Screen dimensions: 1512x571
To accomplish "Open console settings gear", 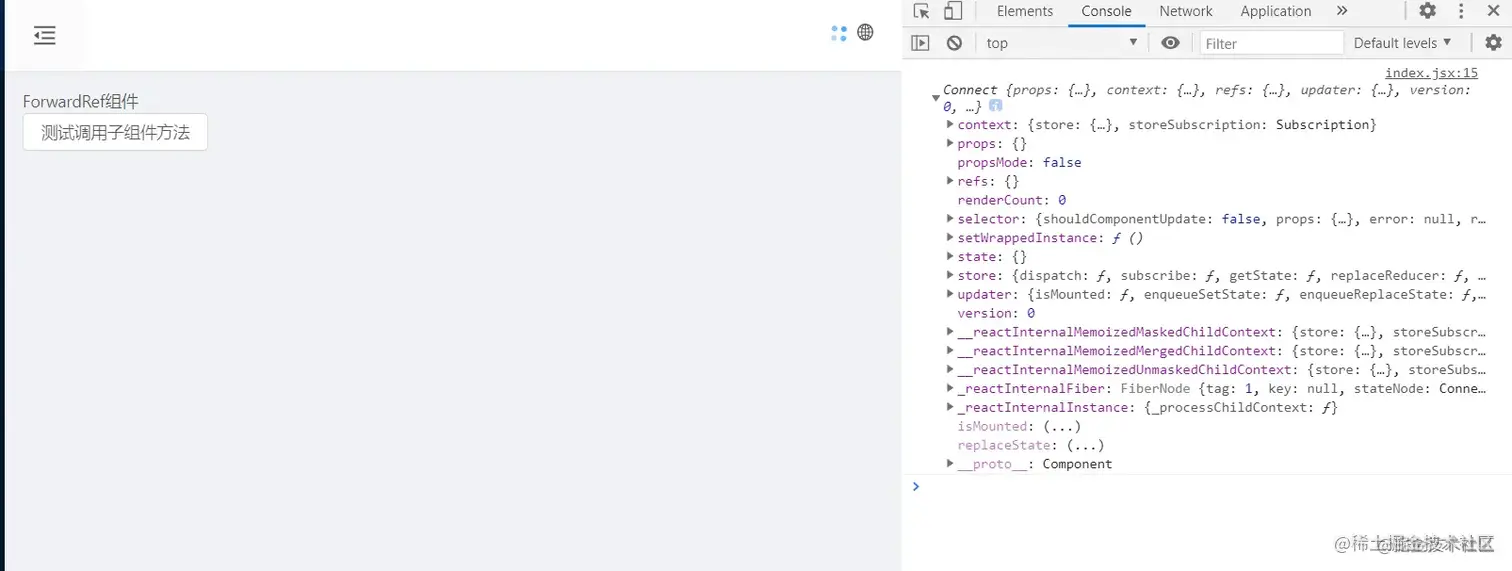I will [x=1493, y=43].
